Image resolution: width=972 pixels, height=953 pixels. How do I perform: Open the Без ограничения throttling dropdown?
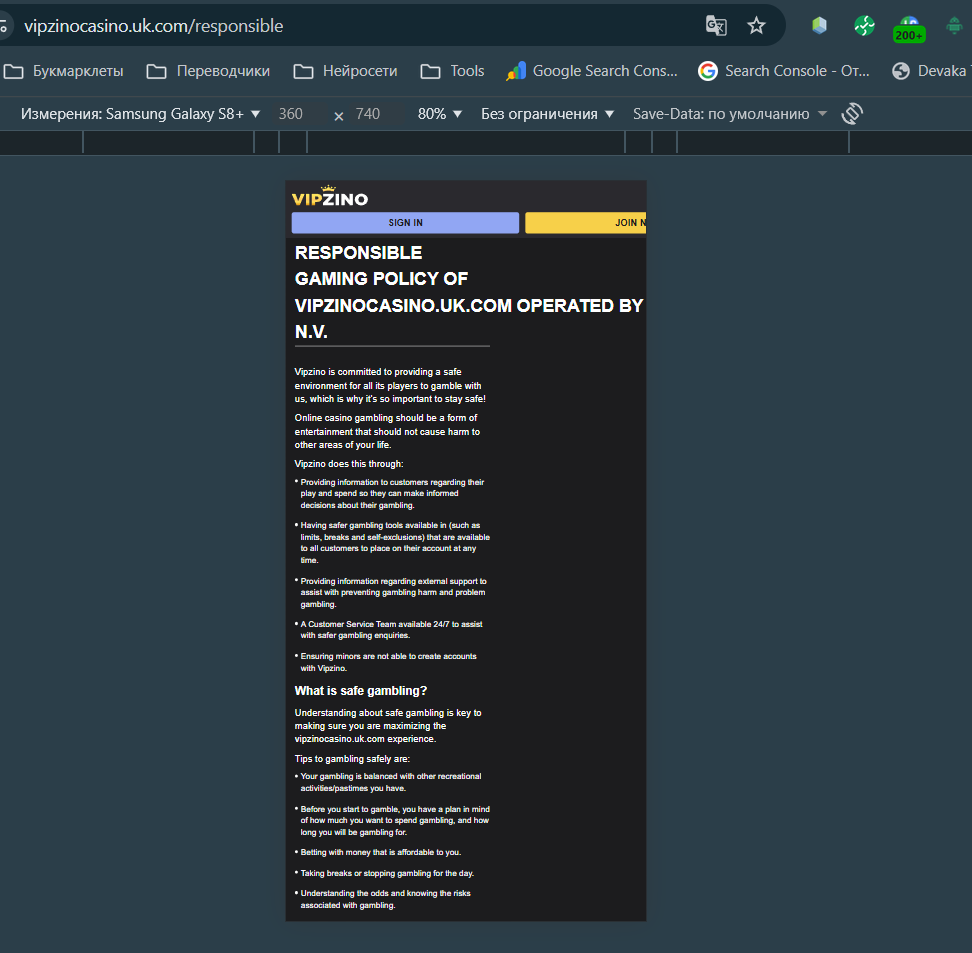547,114
